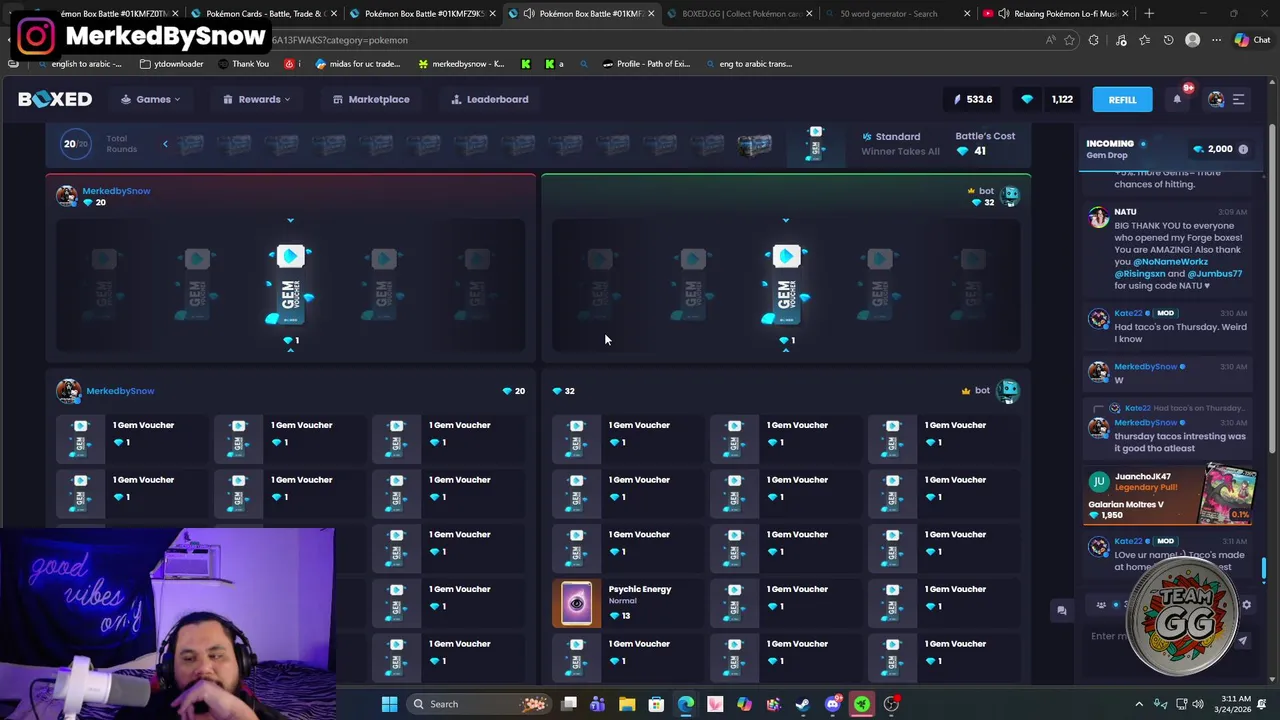Open the taskbar clock showing 3:11 AM
The image size is (1280, 720).
pyautogui.click(x=1236, y=704)
